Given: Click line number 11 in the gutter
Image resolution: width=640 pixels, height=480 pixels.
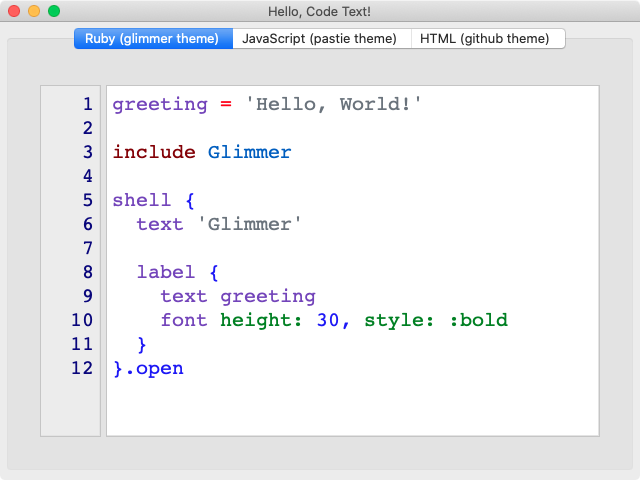Looking at the screenshot, I should 82,344.
